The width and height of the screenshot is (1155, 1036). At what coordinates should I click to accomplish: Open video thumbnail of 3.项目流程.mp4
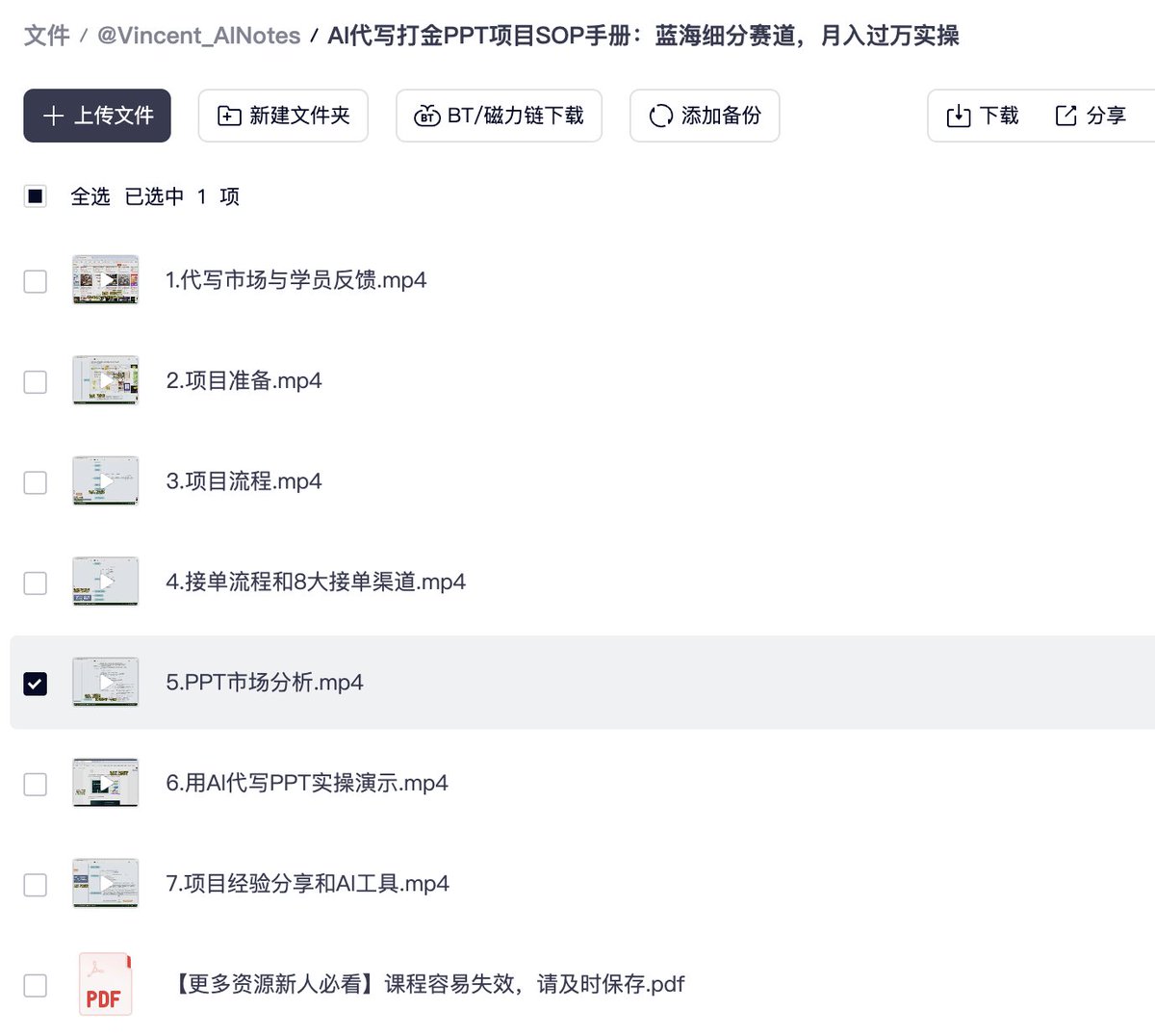106,481
